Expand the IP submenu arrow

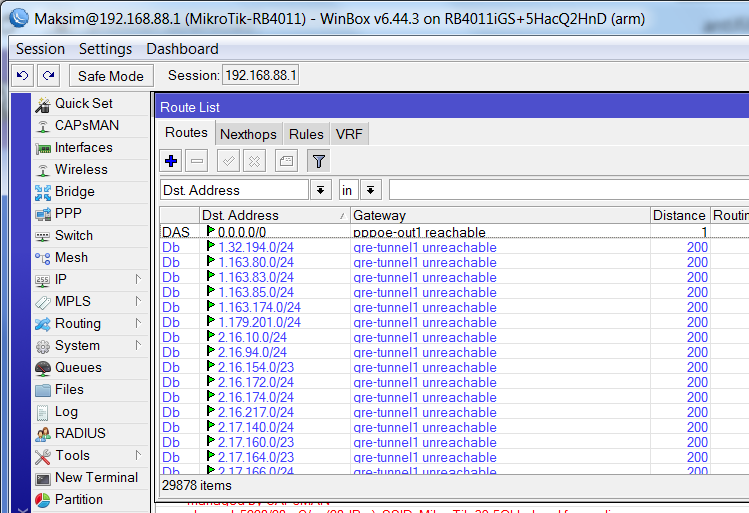(x=138, y=279)
